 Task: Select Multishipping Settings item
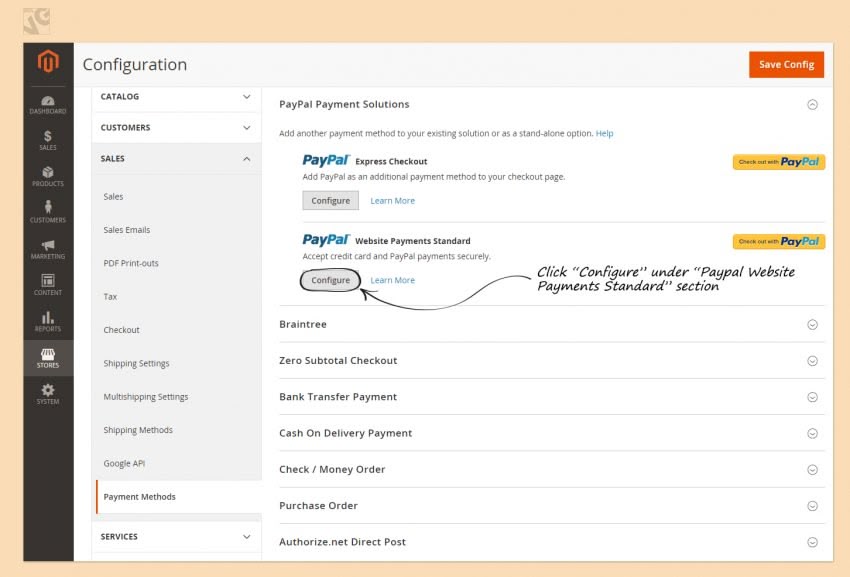click(x=146, y=397)
